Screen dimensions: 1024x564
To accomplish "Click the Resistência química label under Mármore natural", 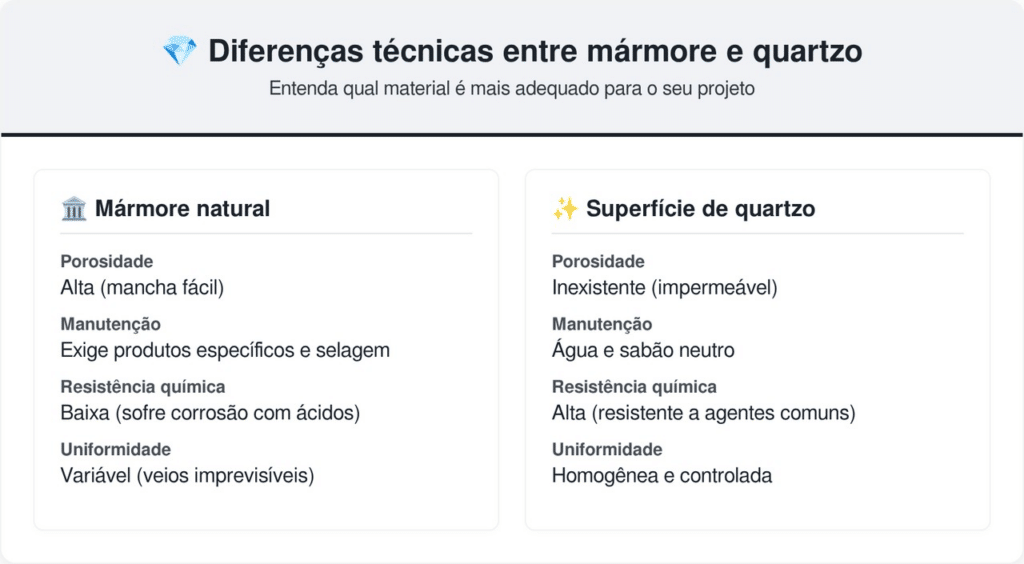I will (x=143, y=387).
